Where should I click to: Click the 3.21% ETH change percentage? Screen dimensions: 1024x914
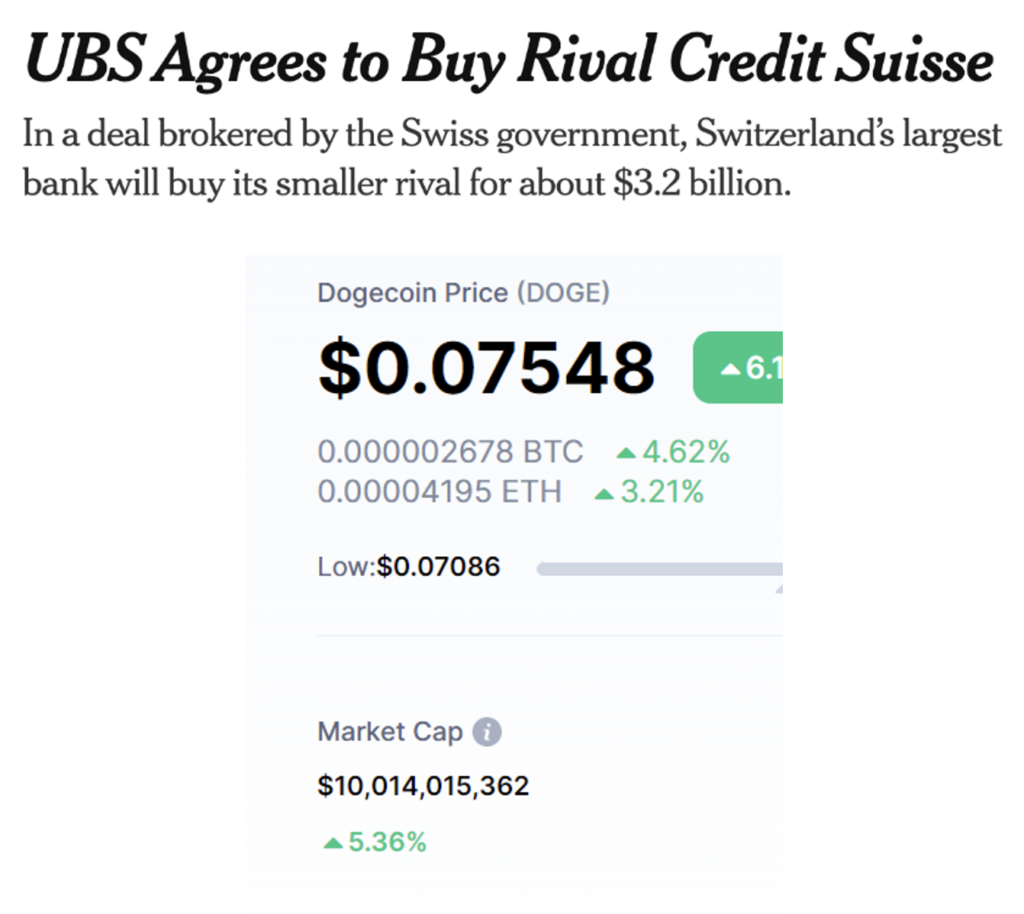point(662,492)
